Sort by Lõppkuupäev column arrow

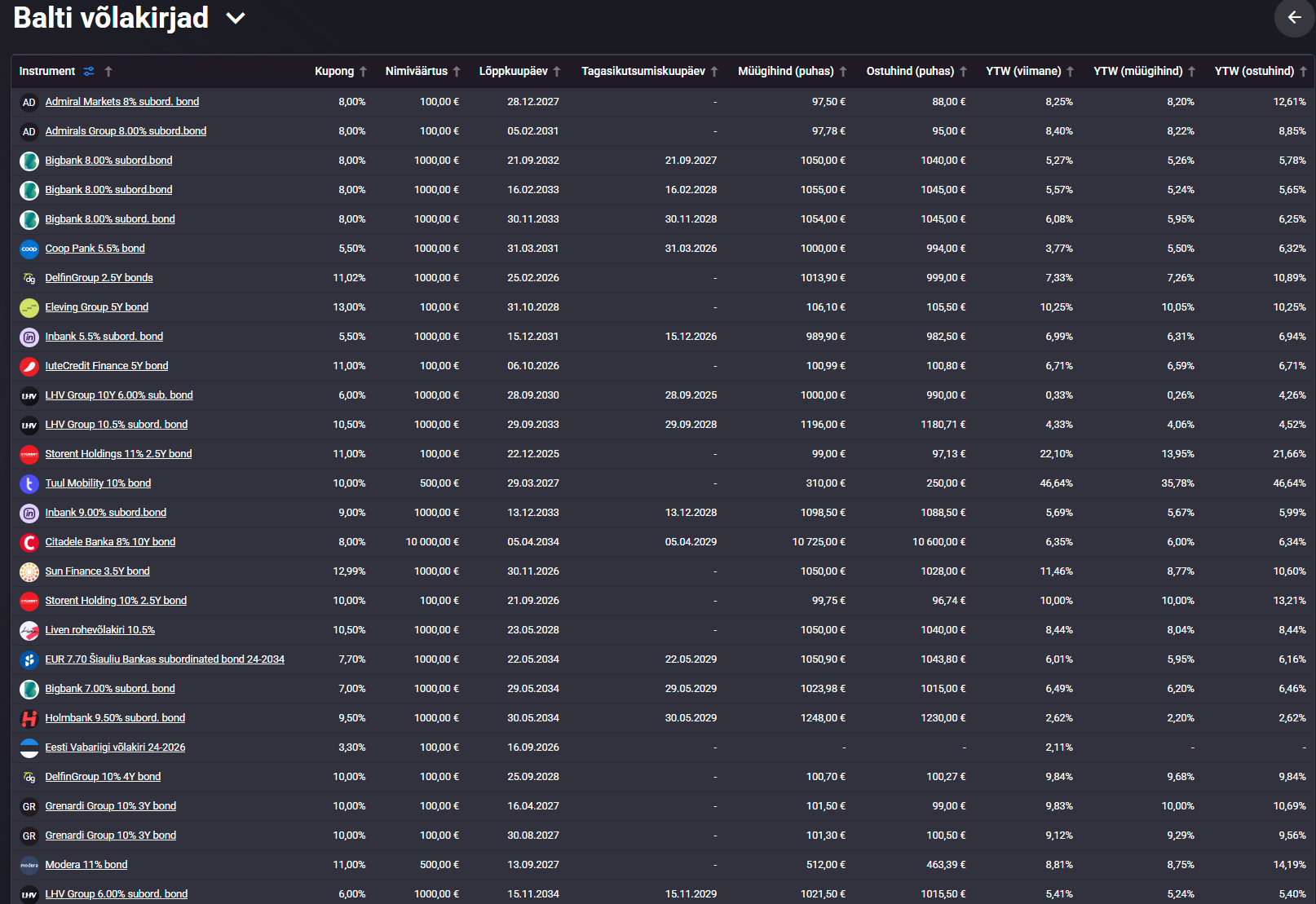click(557, 72)
